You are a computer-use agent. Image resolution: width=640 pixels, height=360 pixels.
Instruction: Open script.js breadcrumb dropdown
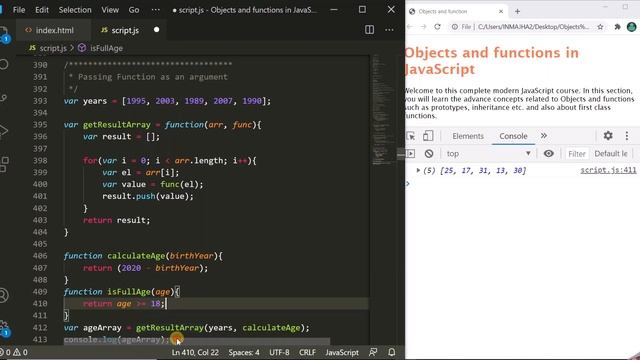point(48,48)
